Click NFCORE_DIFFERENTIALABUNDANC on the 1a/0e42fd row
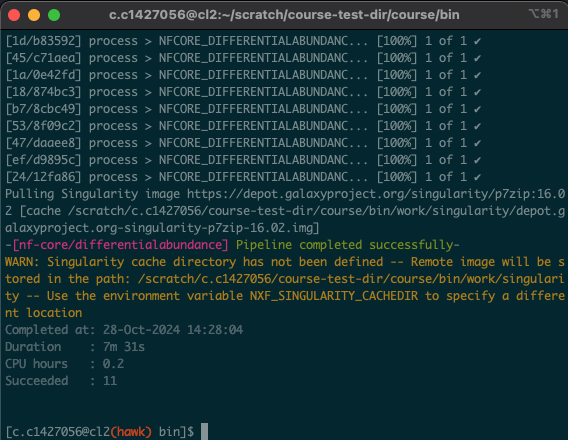 [254, 75]
